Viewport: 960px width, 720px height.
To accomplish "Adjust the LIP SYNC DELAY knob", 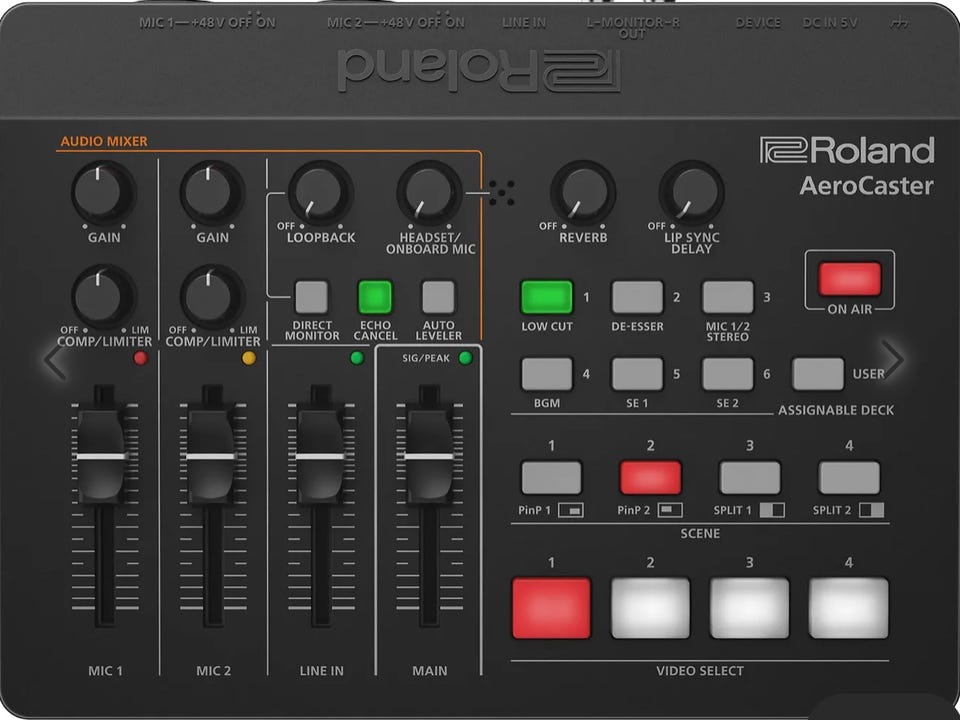I will pyautogui.click(x=690, y=193).
